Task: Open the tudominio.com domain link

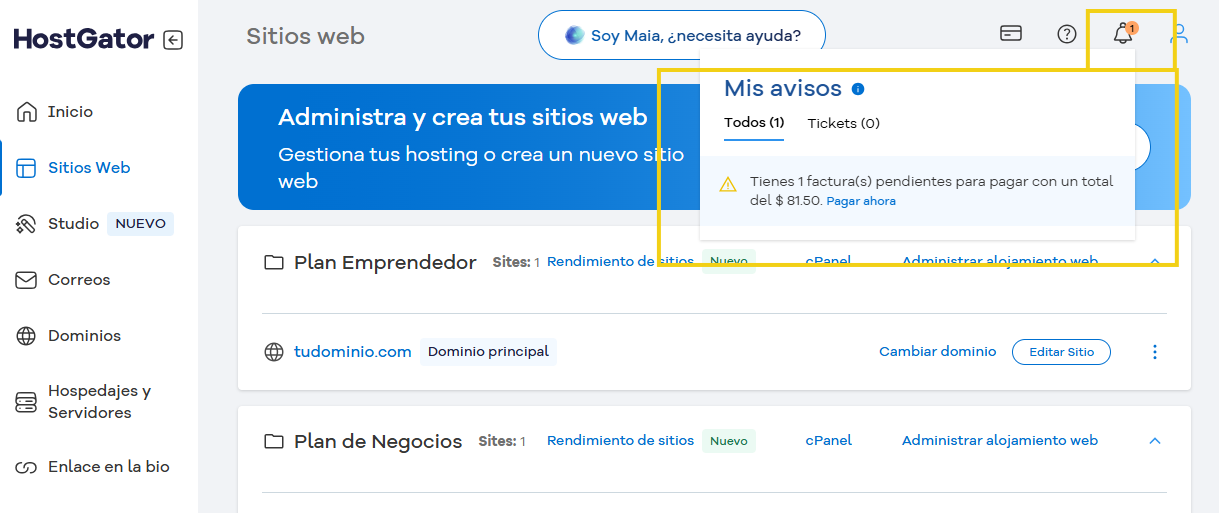Action: (353, 352)
